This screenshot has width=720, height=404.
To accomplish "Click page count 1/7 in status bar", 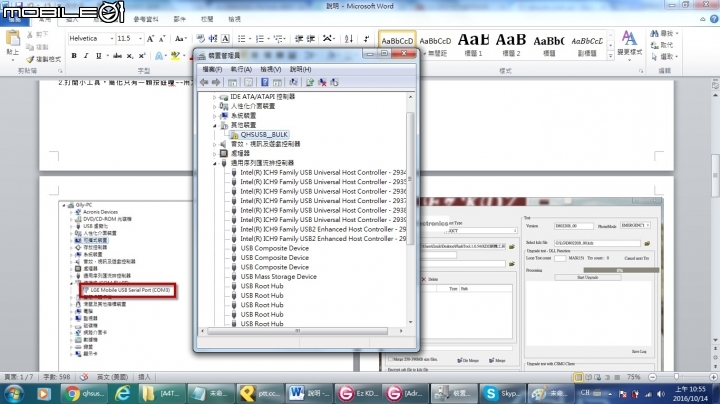I will tap(19, 377).
